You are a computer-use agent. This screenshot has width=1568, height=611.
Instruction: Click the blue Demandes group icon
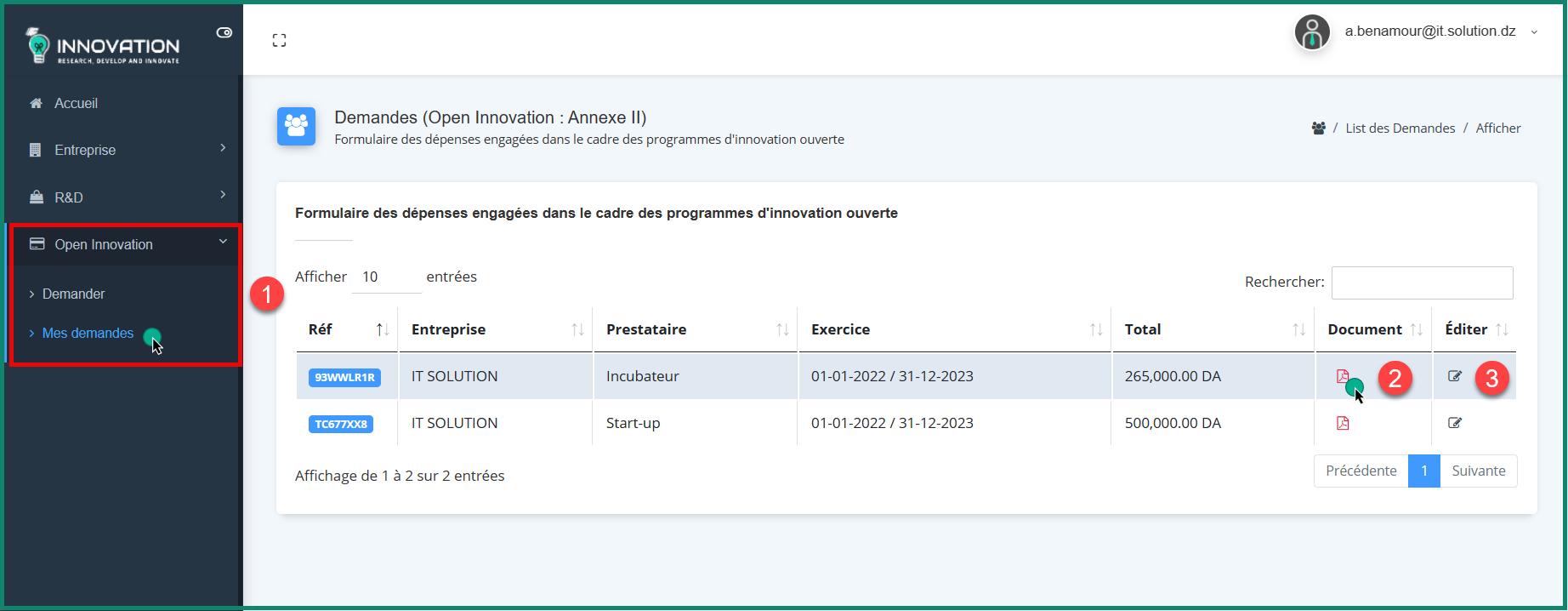(x=296, y=126)
